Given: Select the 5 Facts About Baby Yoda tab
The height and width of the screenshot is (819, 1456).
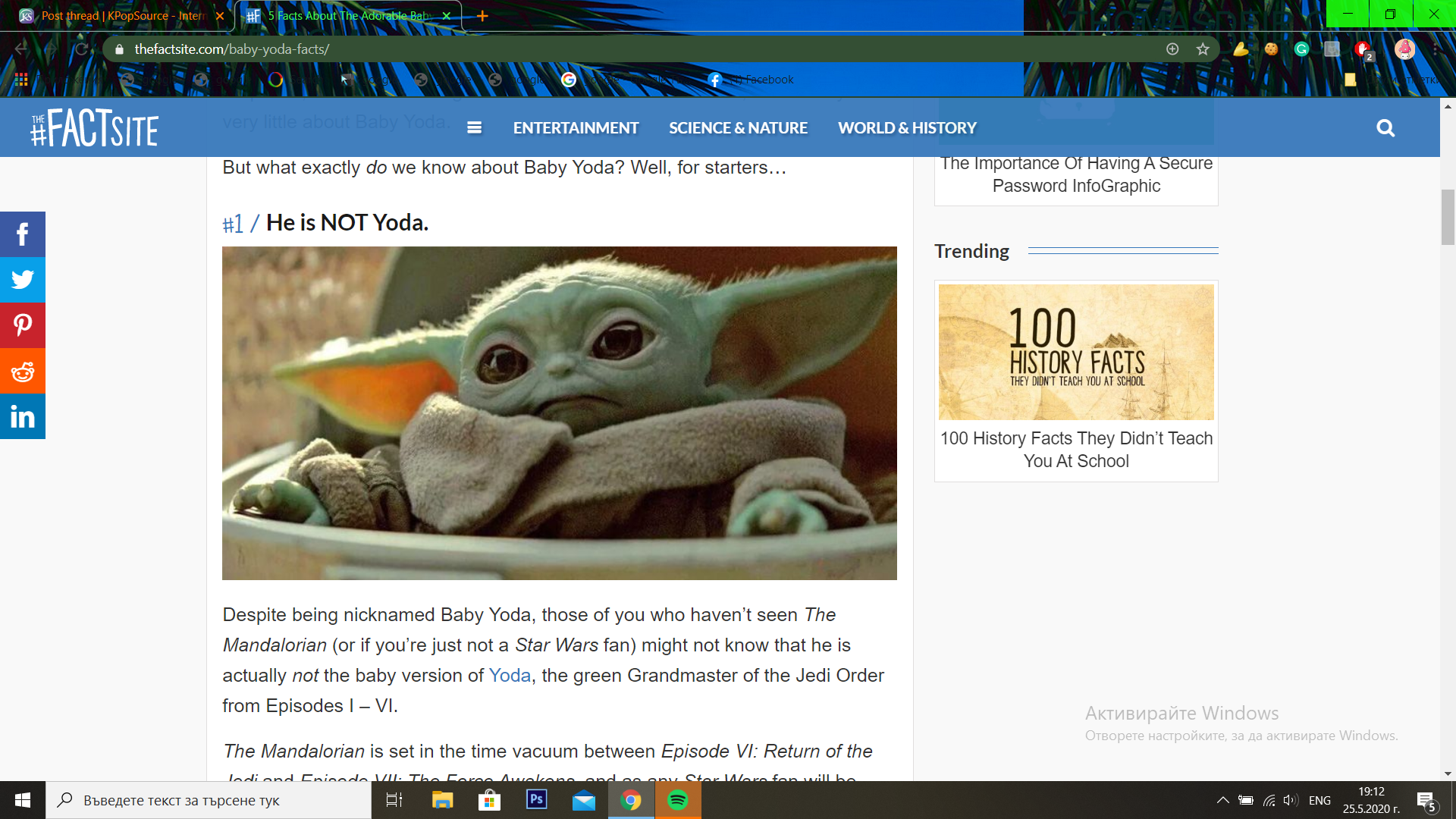Looking at the screenshot, I should 347,16.
